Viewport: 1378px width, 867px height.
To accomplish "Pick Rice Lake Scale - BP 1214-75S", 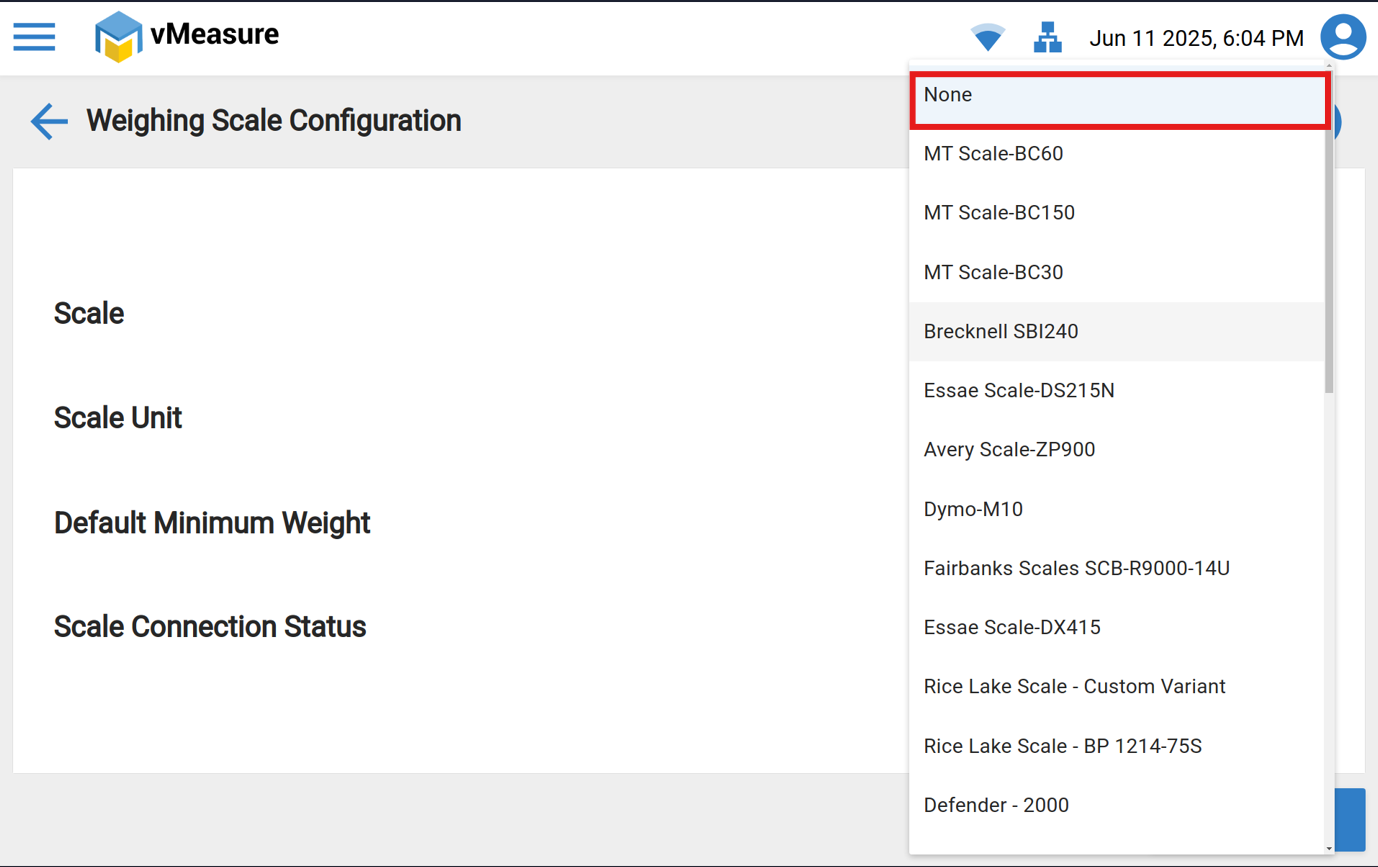I will point(1116,746).
